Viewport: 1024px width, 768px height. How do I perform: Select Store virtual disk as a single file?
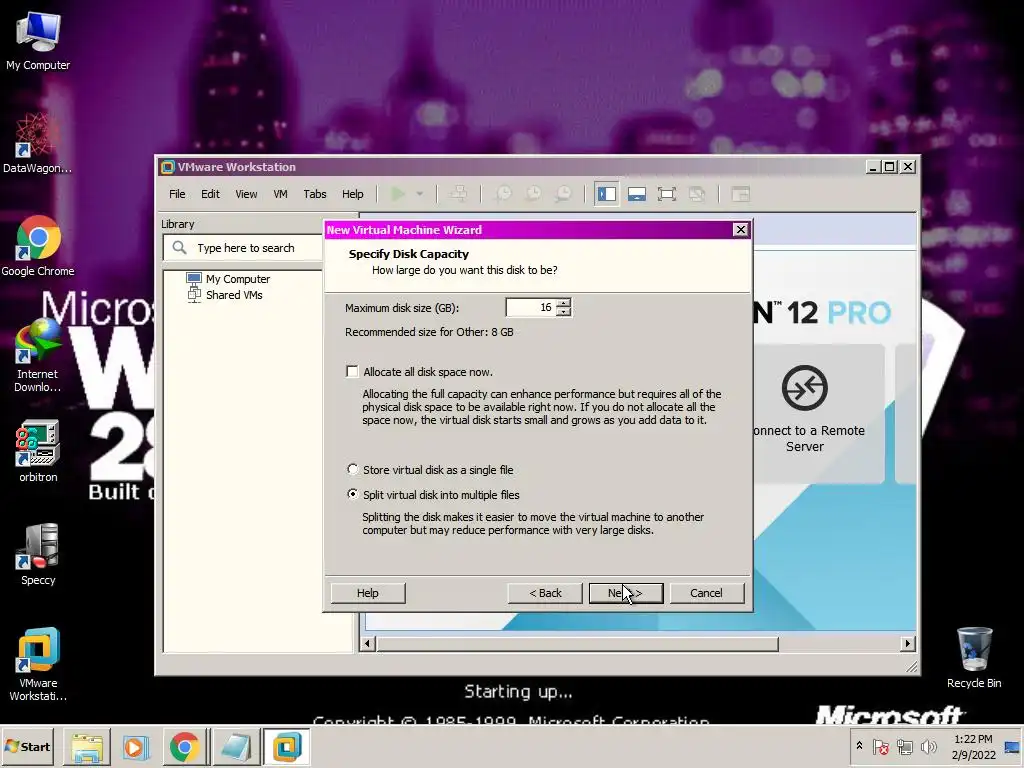353,469
